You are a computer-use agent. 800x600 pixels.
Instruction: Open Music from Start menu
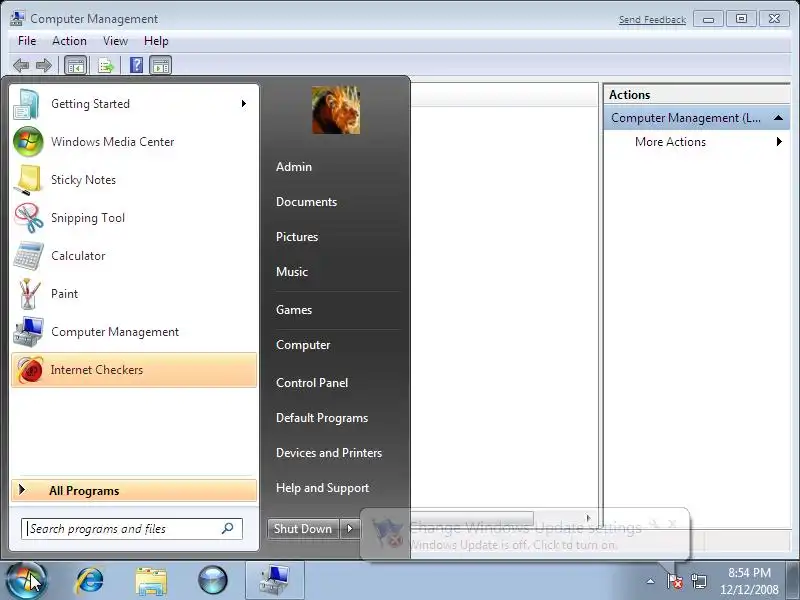(x=292, y=272)
